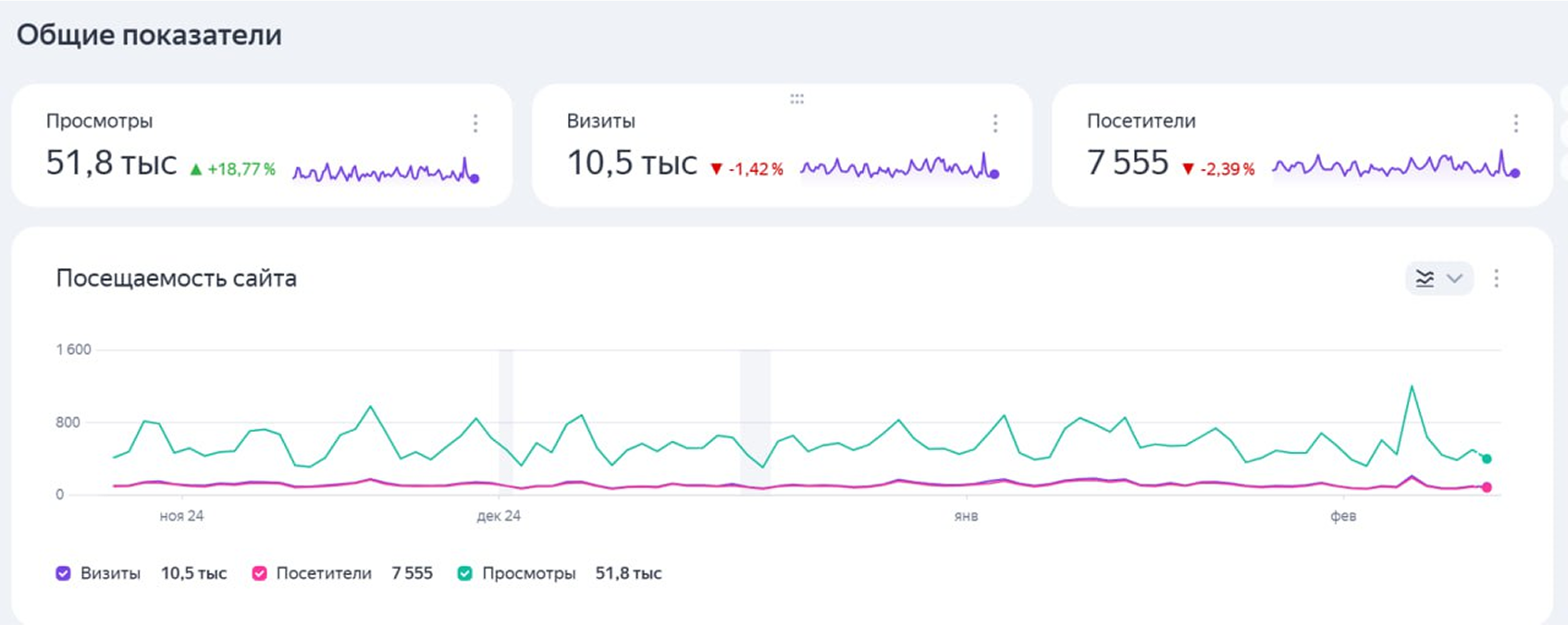Uncheck the Просмотры legend checkbox
1568x625 pixels.
(465, 573)
